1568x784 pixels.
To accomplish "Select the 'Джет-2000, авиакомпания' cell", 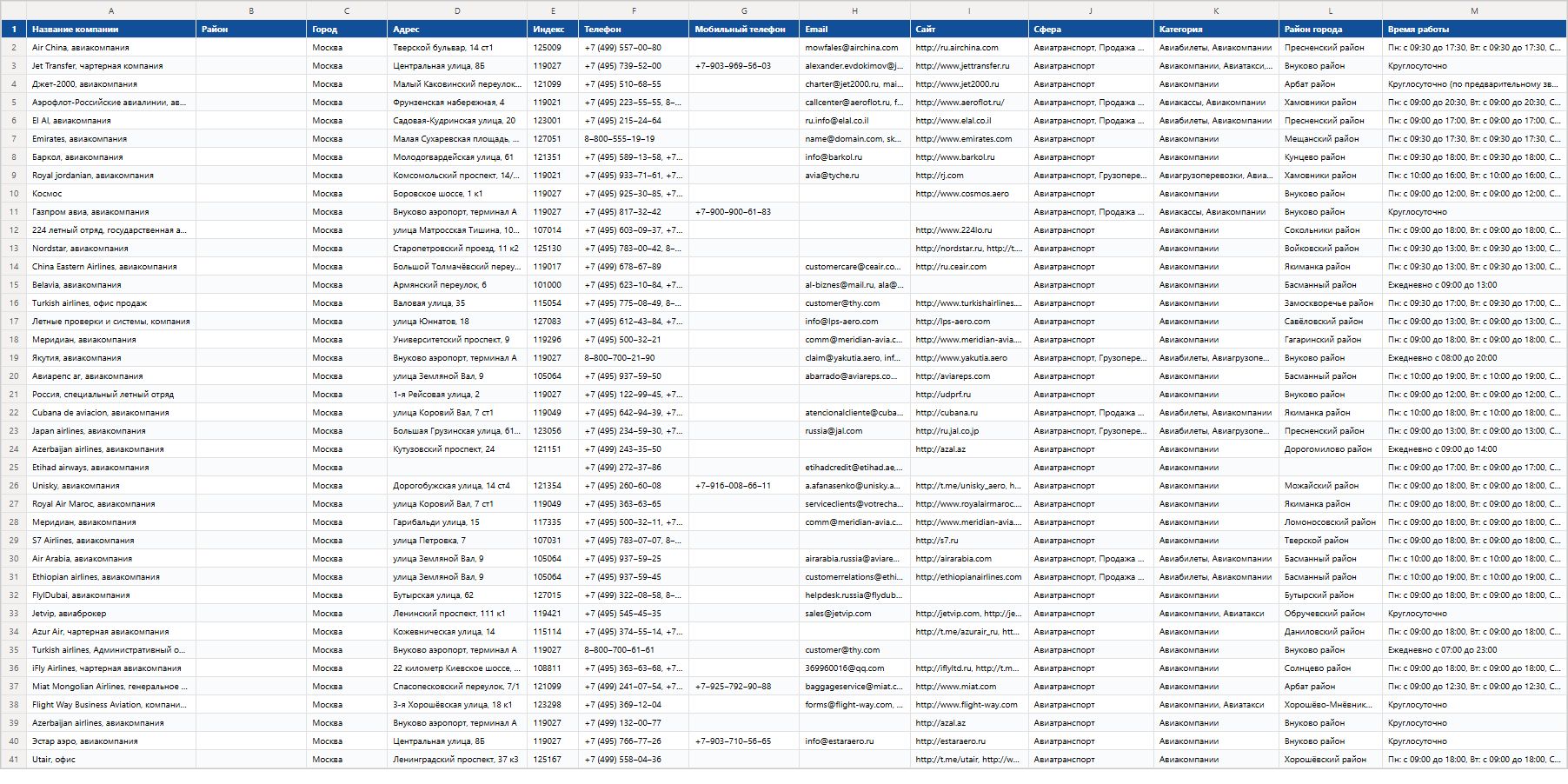I will tap(111, 84).
